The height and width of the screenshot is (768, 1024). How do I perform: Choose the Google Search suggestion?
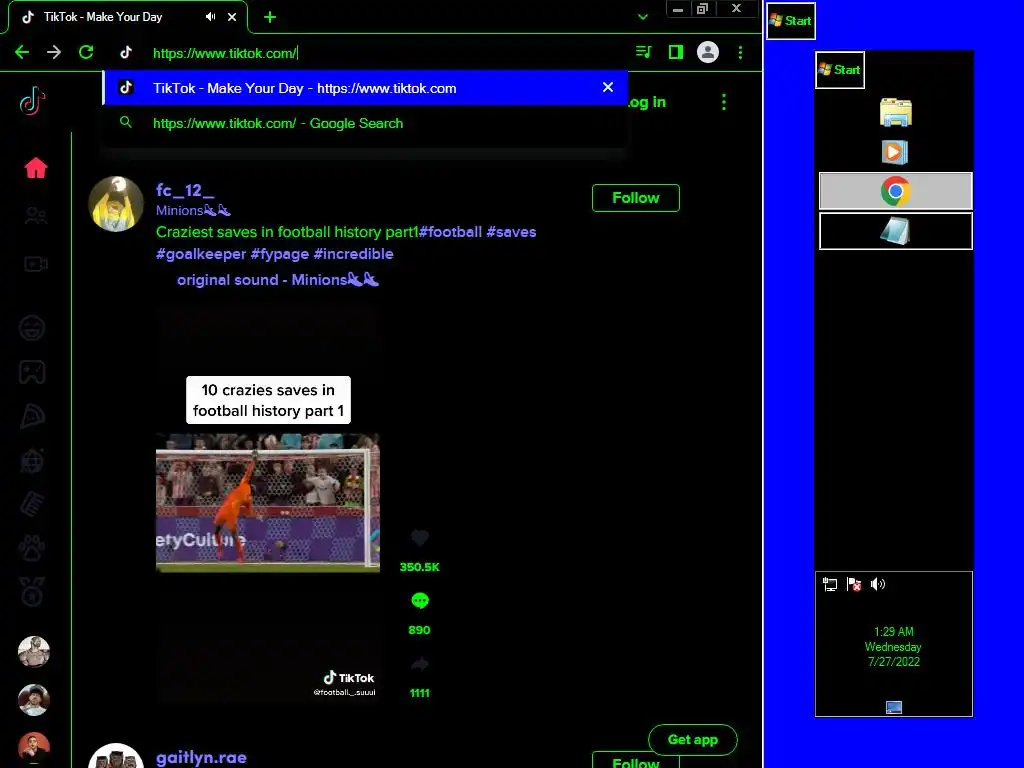[365, 123]
